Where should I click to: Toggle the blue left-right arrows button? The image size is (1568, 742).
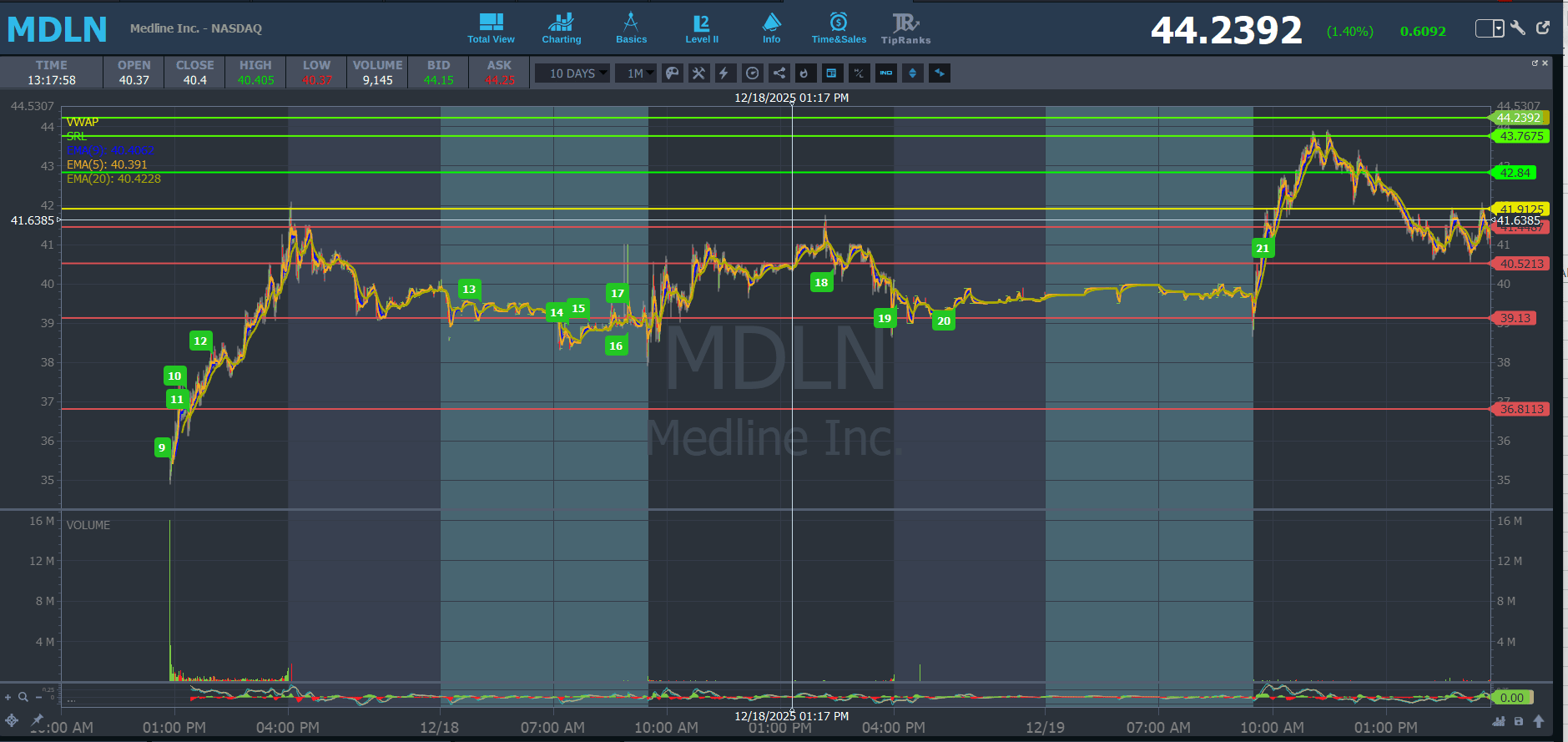pyautogui.click(x=940, y=73)
